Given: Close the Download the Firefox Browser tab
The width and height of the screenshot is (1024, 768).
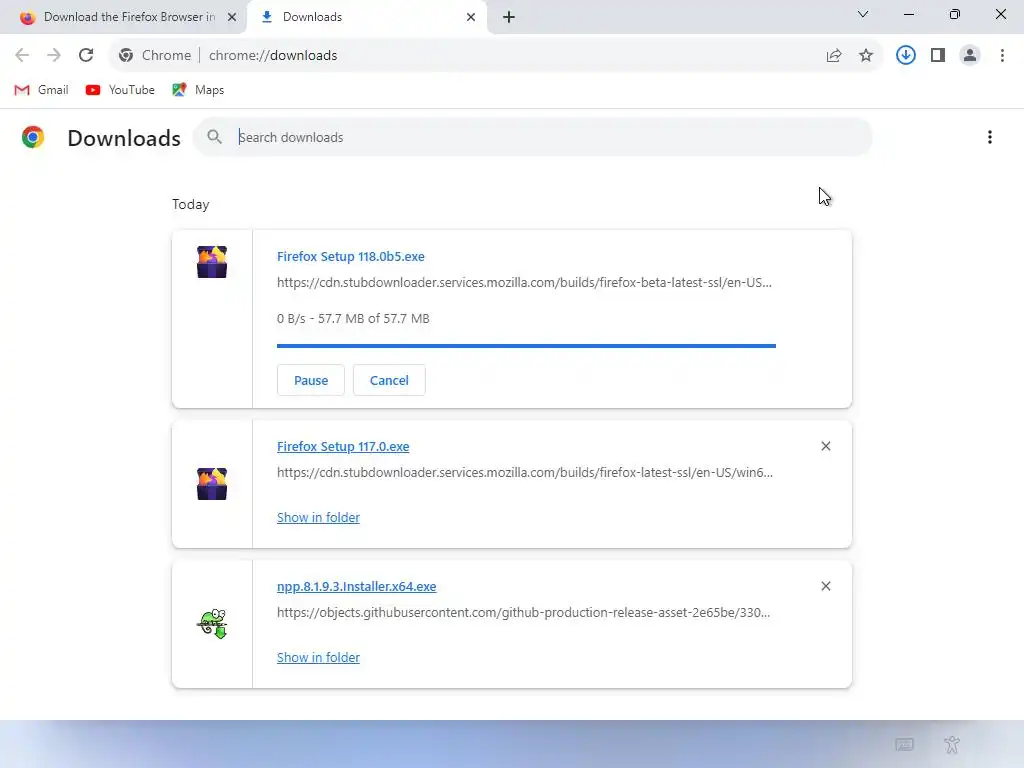Looking at the screenshot, I should 232,17.
